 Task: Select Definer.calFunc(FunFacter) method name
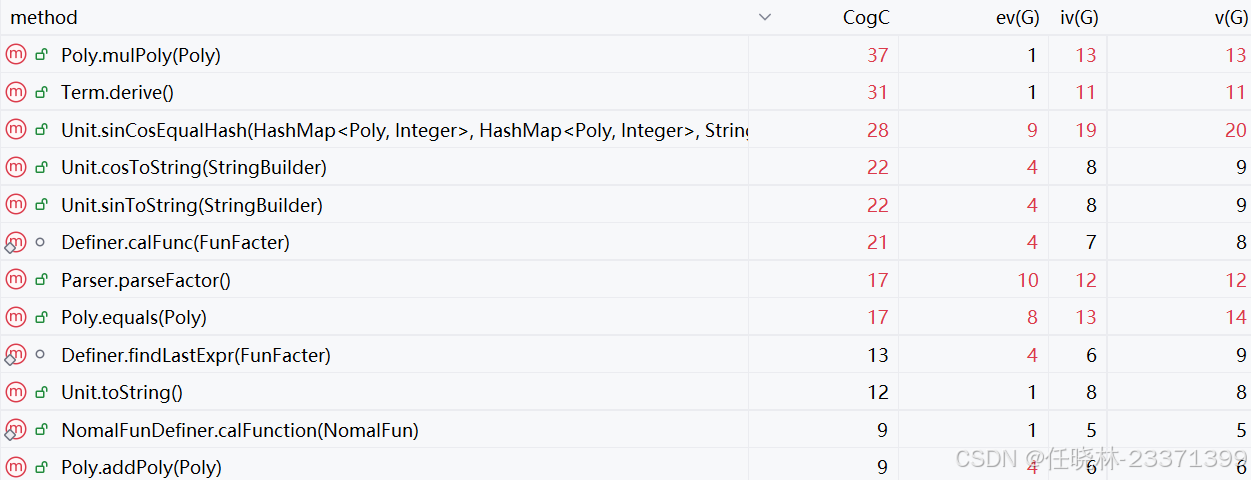click(x=176, y=242)
